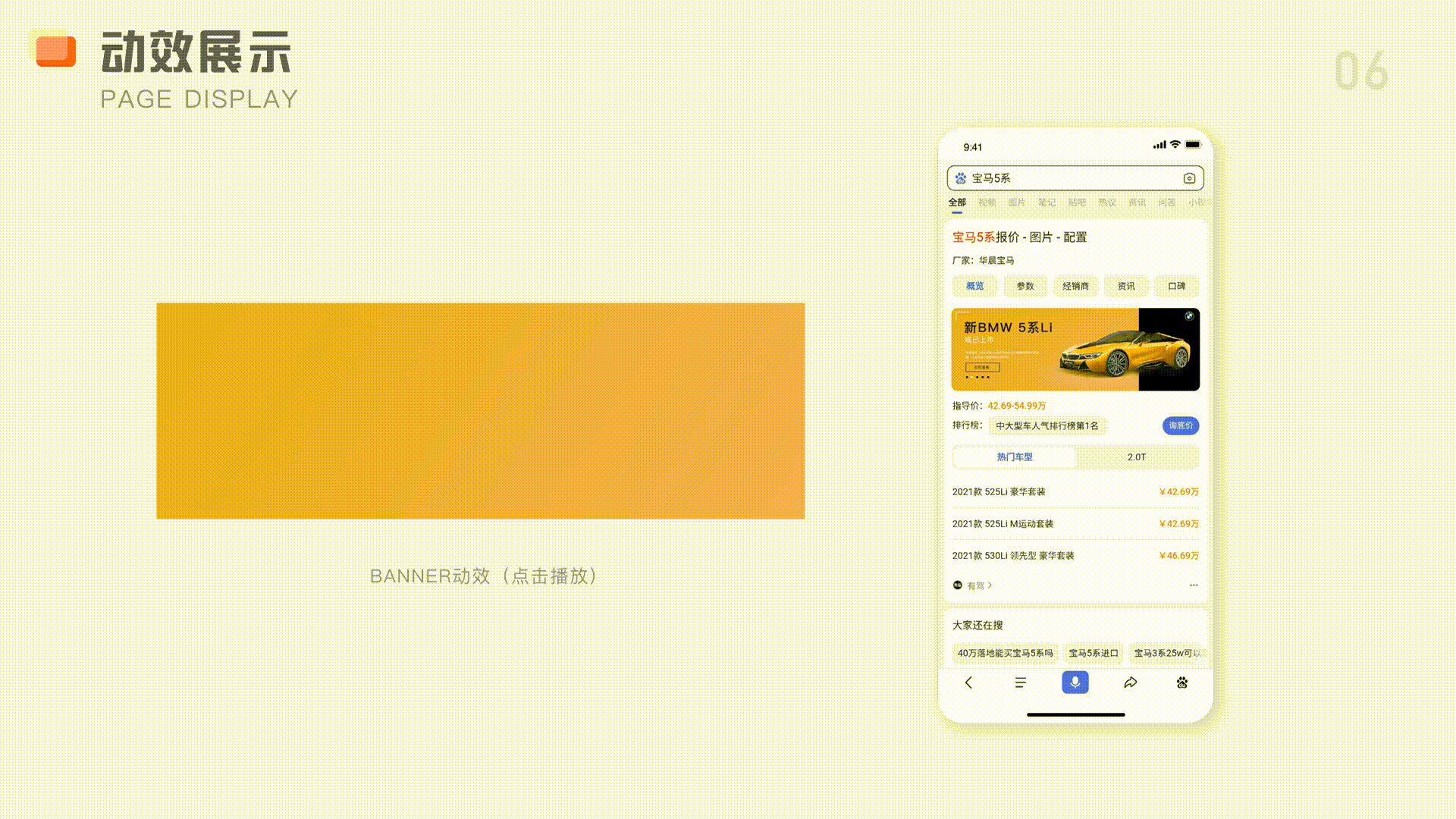Select the 口碑 chip
The image size is (1456, 819).
click(1177, 286)
